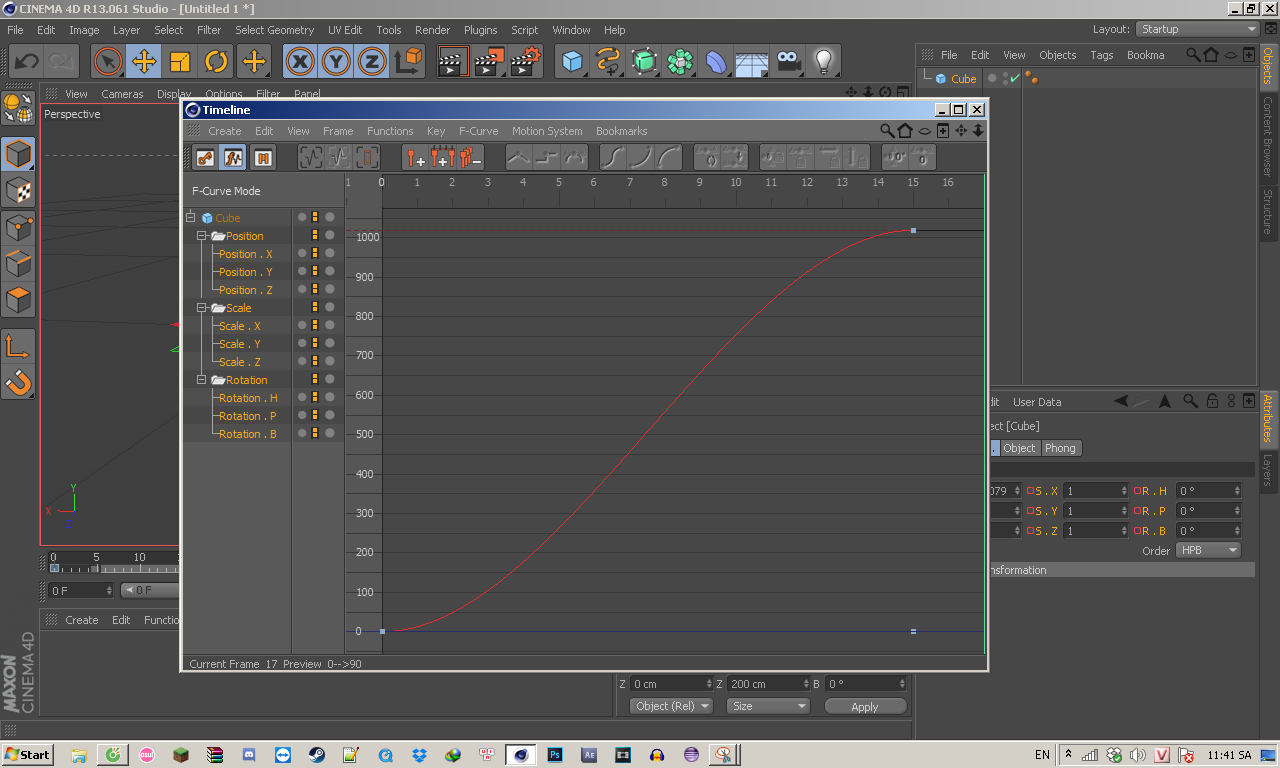Select the Move tool in main toolbar

[144, 62]
